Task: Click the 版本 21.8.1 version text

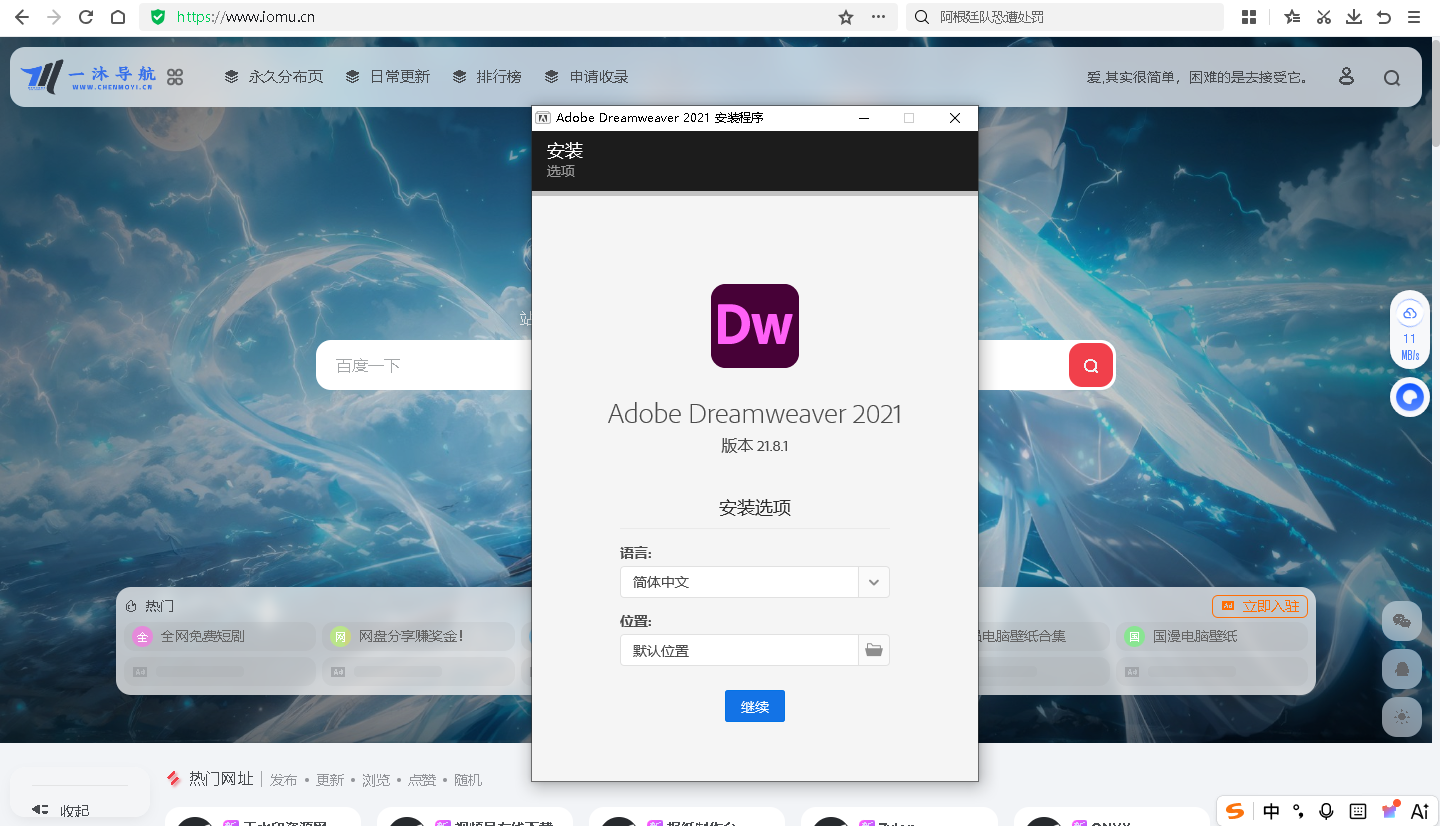Action: tap(755, 446)
